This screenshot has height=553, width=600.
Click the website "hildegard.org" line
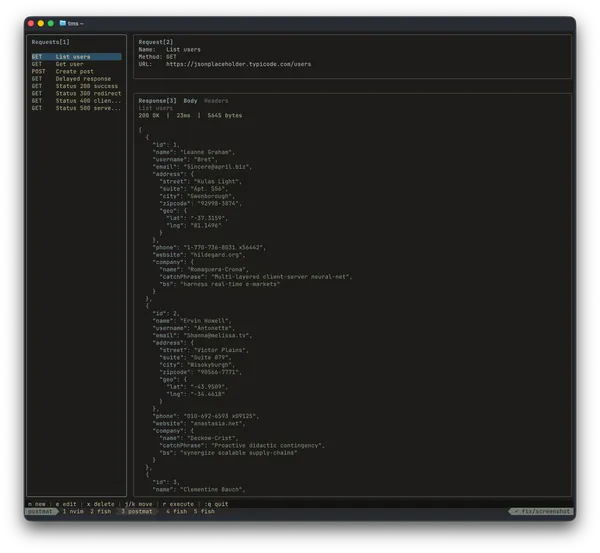click(x=199, y=254)
